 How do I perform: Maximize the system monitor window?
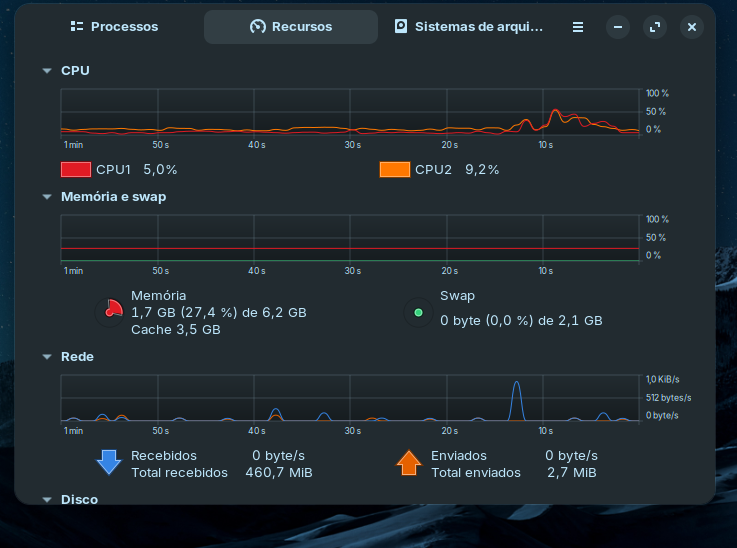point(655,28)
